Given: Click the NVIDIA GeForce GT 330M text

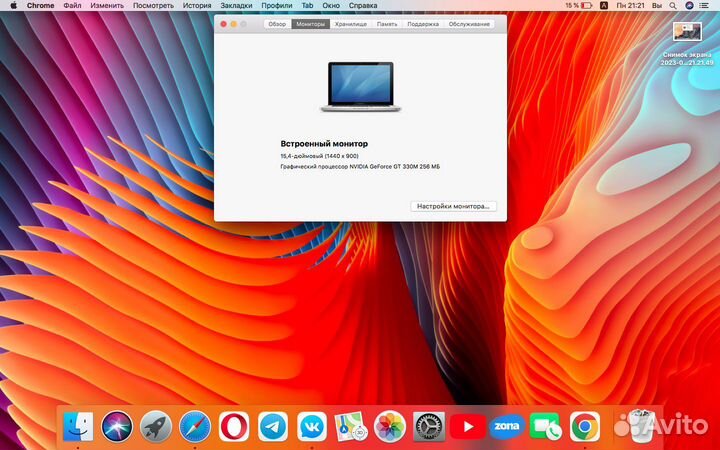Looking at the screenshot, I should (383, 167).
